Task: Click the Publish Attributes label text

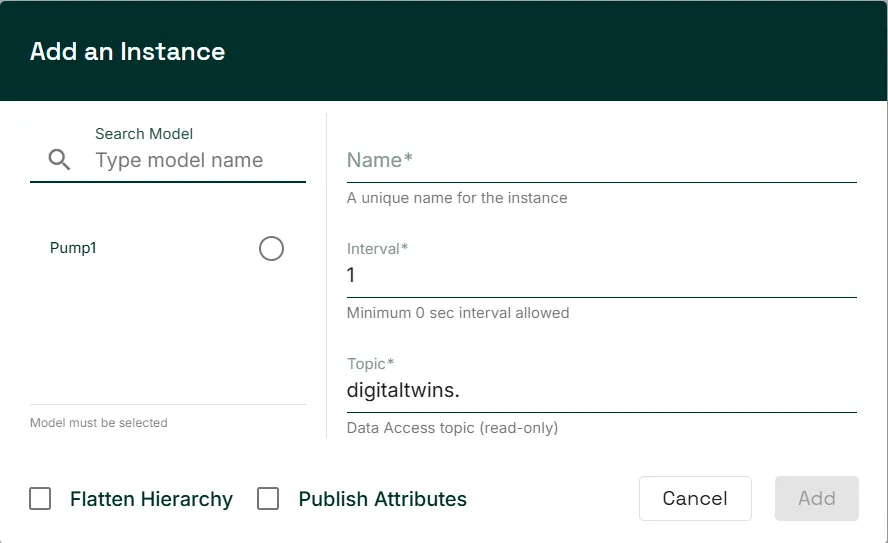Action: [x=382, y=499]
